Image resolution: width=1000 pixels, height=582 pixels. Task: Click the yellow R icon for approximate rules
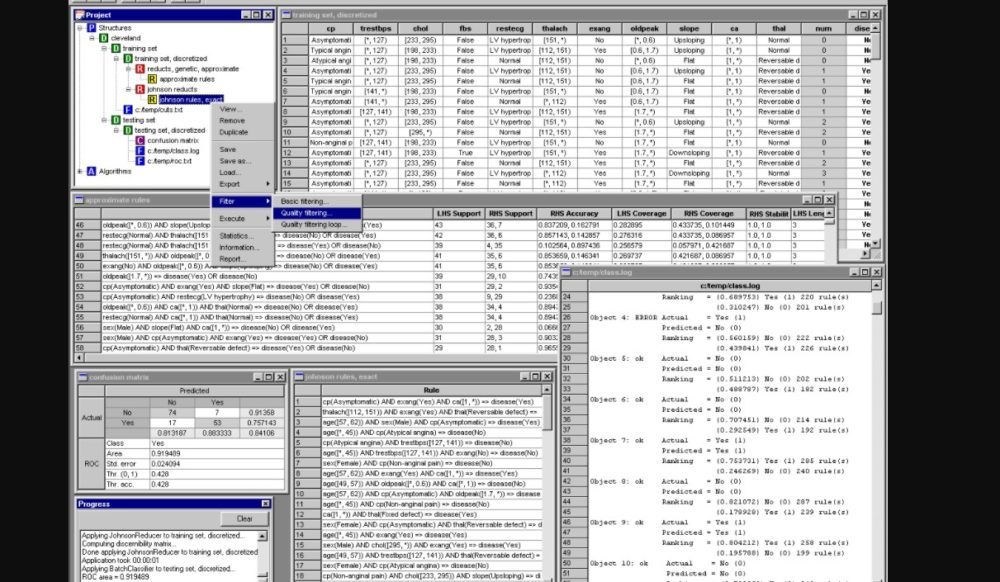(151, 78)
